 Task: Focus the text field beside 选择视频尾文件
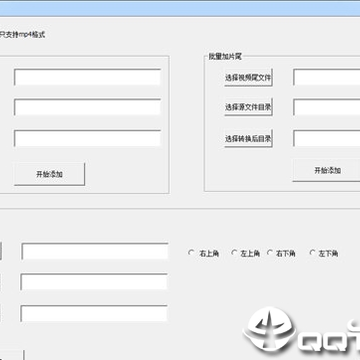(x=327, y=77)
